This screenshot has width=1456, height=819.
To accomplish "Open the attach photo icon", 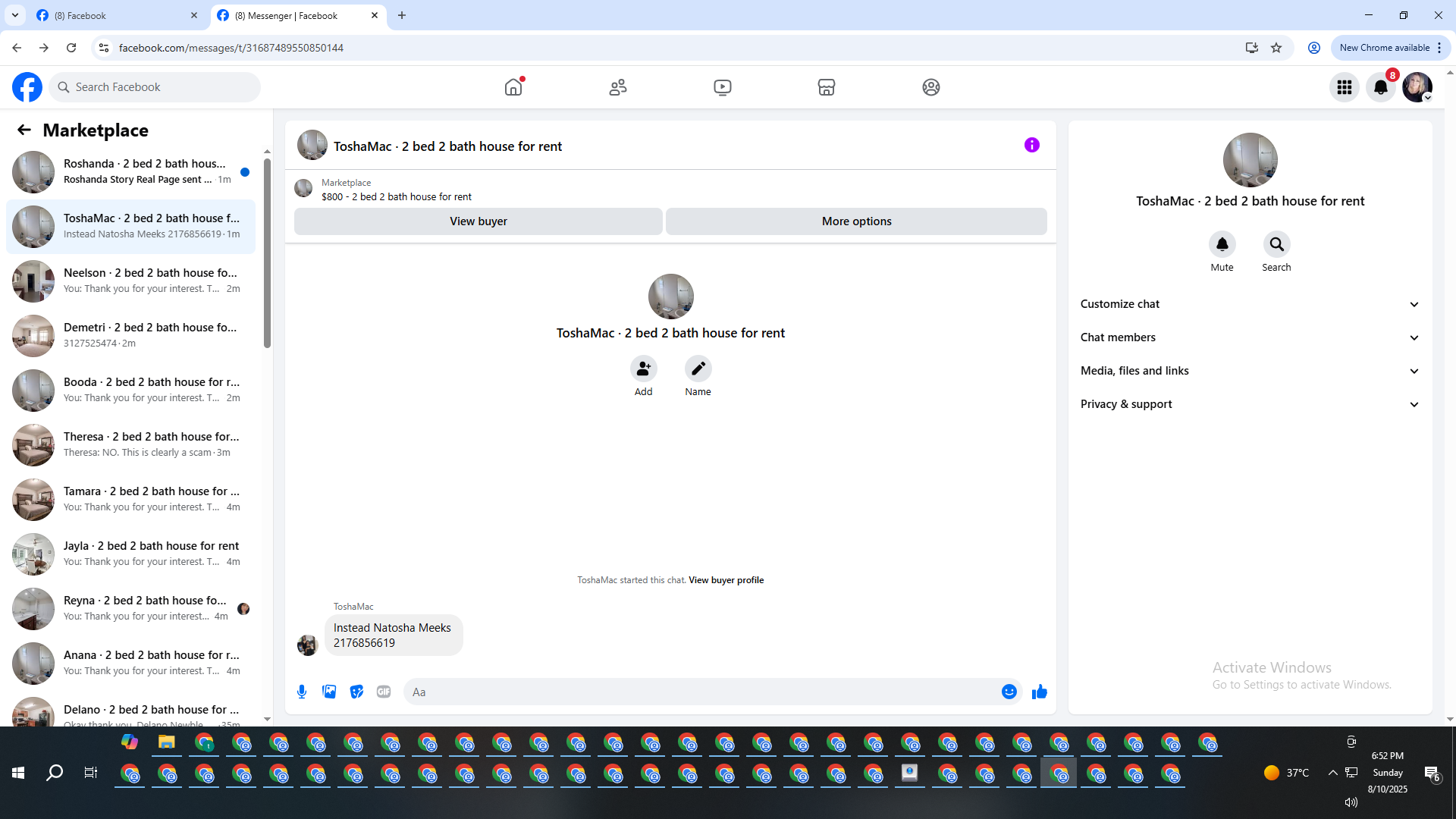I will (329, 692).
